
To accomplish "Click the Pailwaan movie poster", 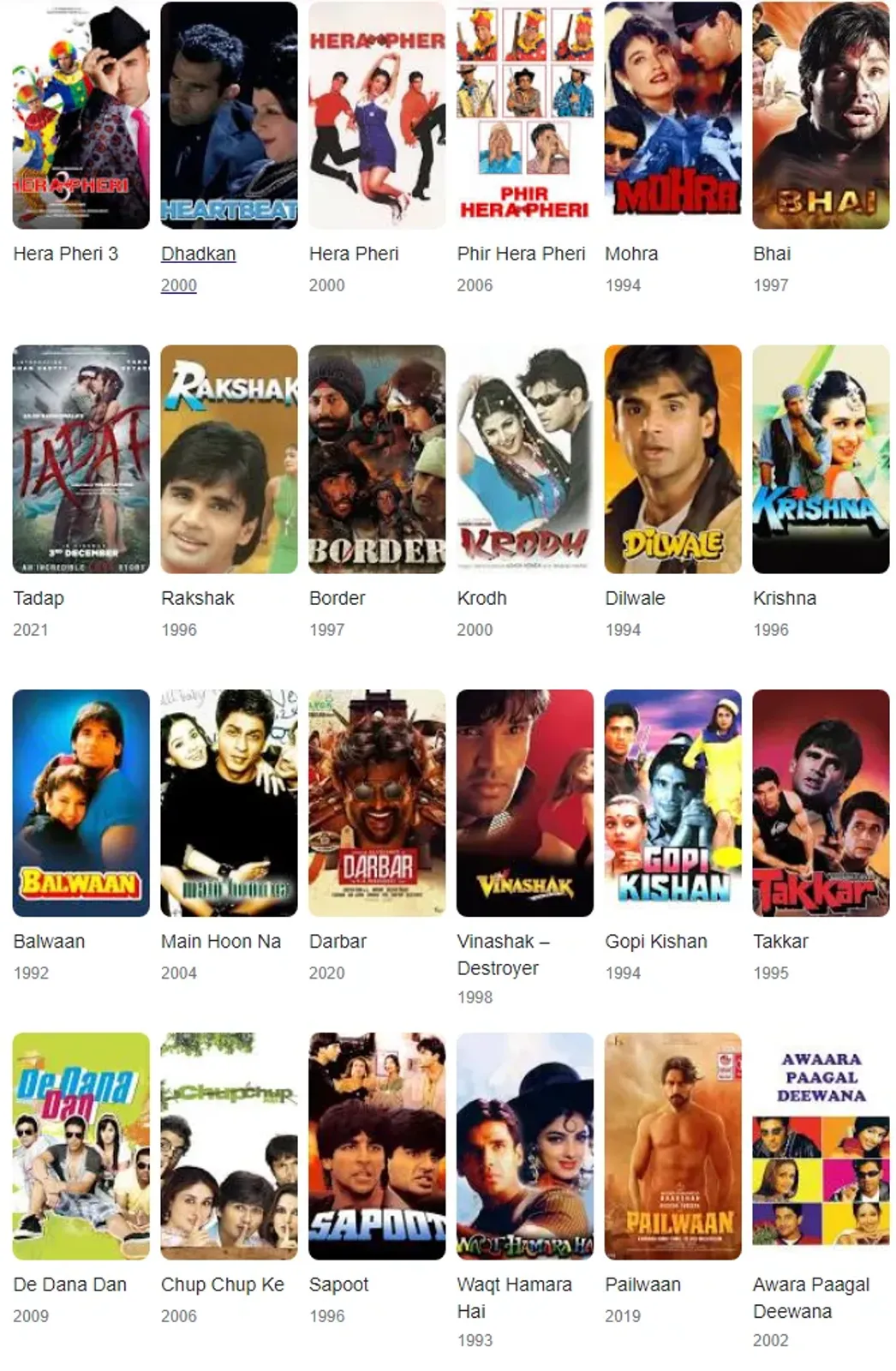I will tap(673, 1146).
